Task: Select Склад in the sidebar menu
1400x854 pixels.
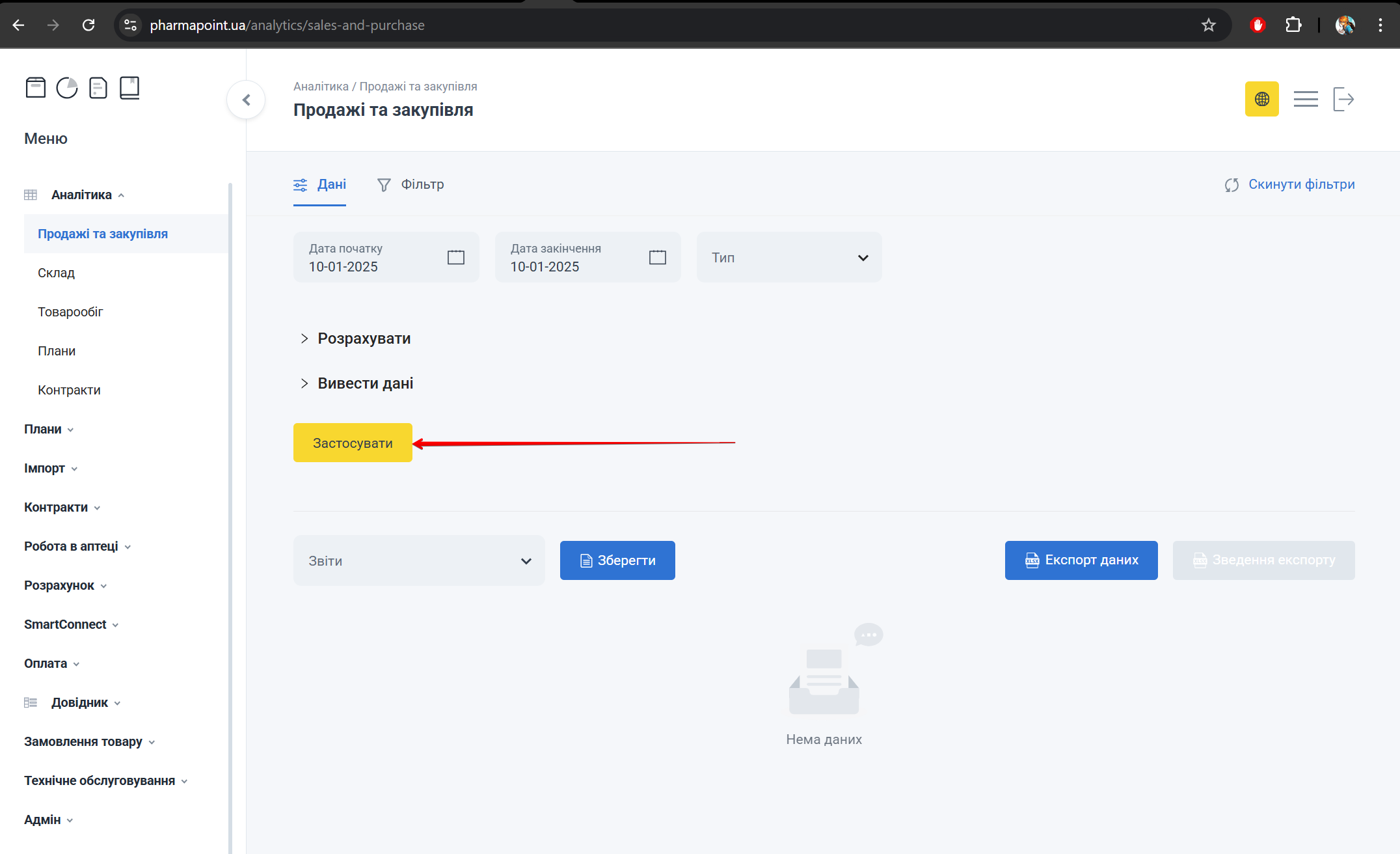Action: point(56,273)
